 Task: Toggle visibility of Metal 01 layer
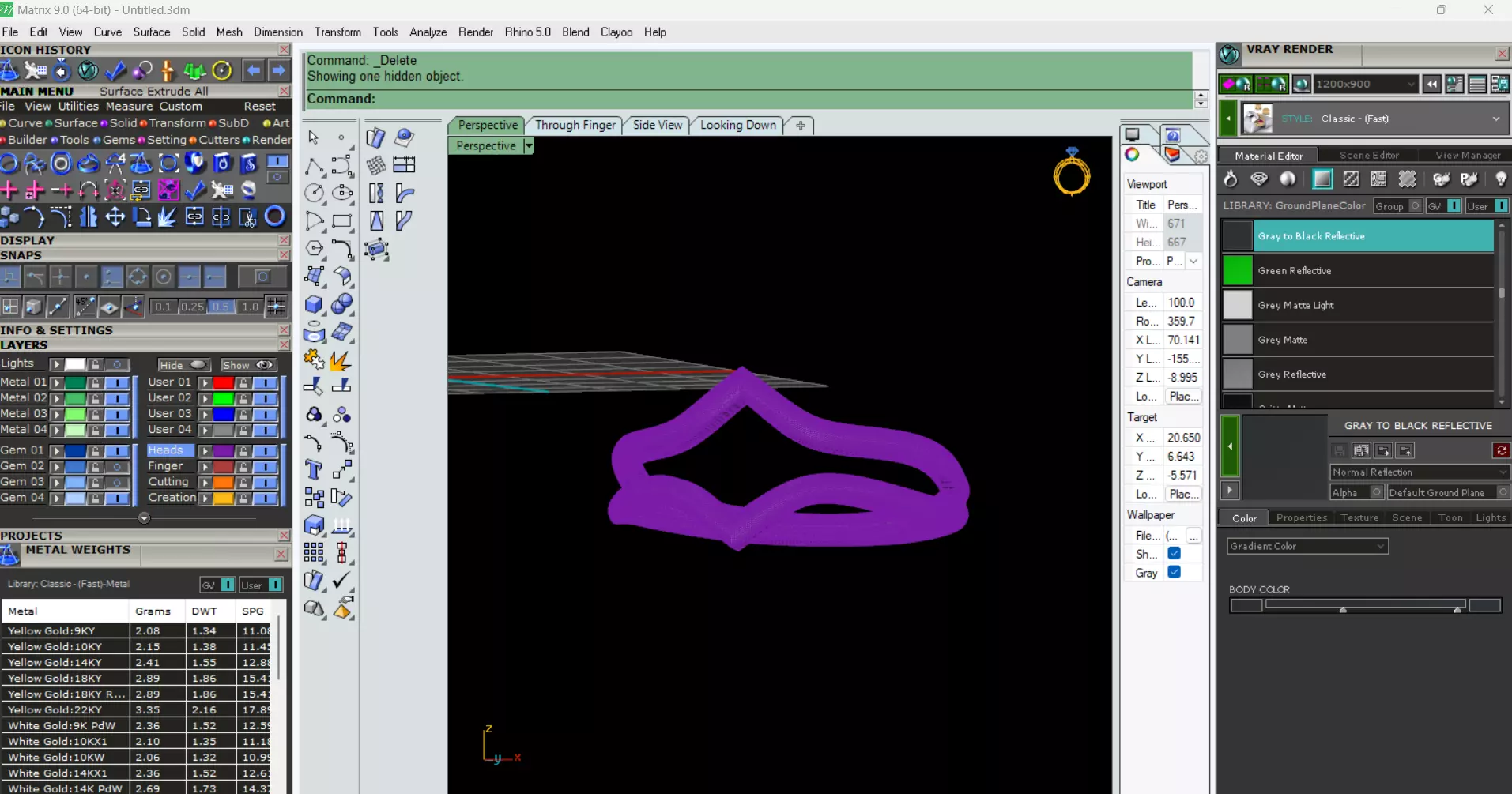coord(117,382)
